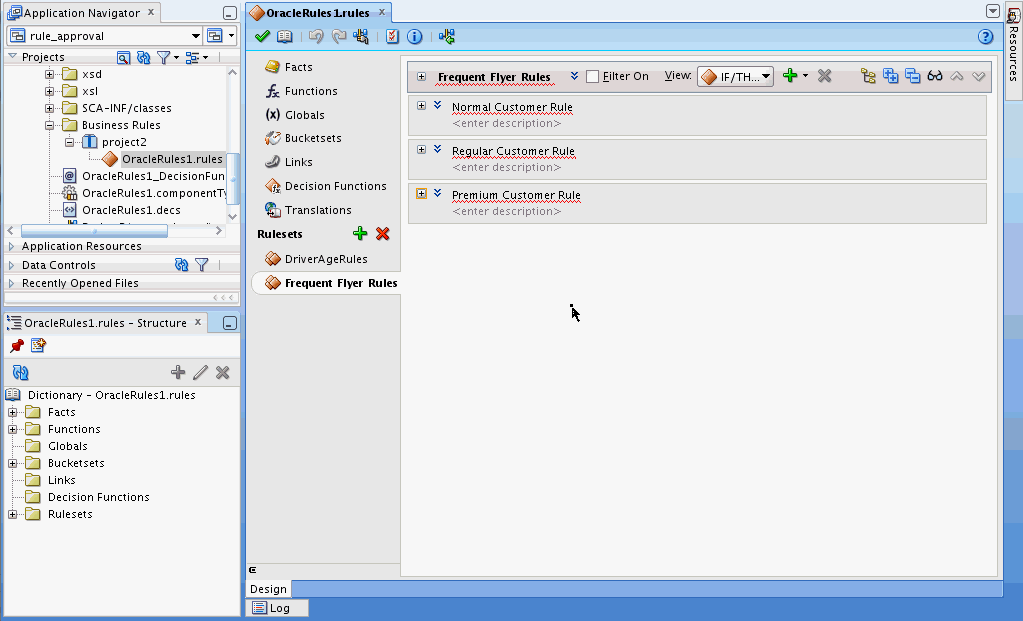Screen dimensions: 1023x621
Task: Expand the Premium Customer Rule plus box
Action: (x=421, y=194)
